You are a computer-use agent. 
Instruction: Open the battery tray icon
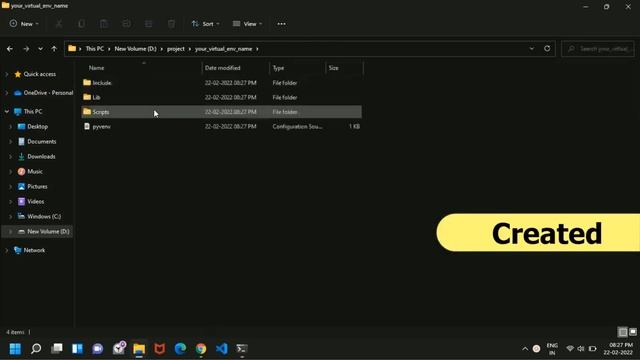pos(592,349)
